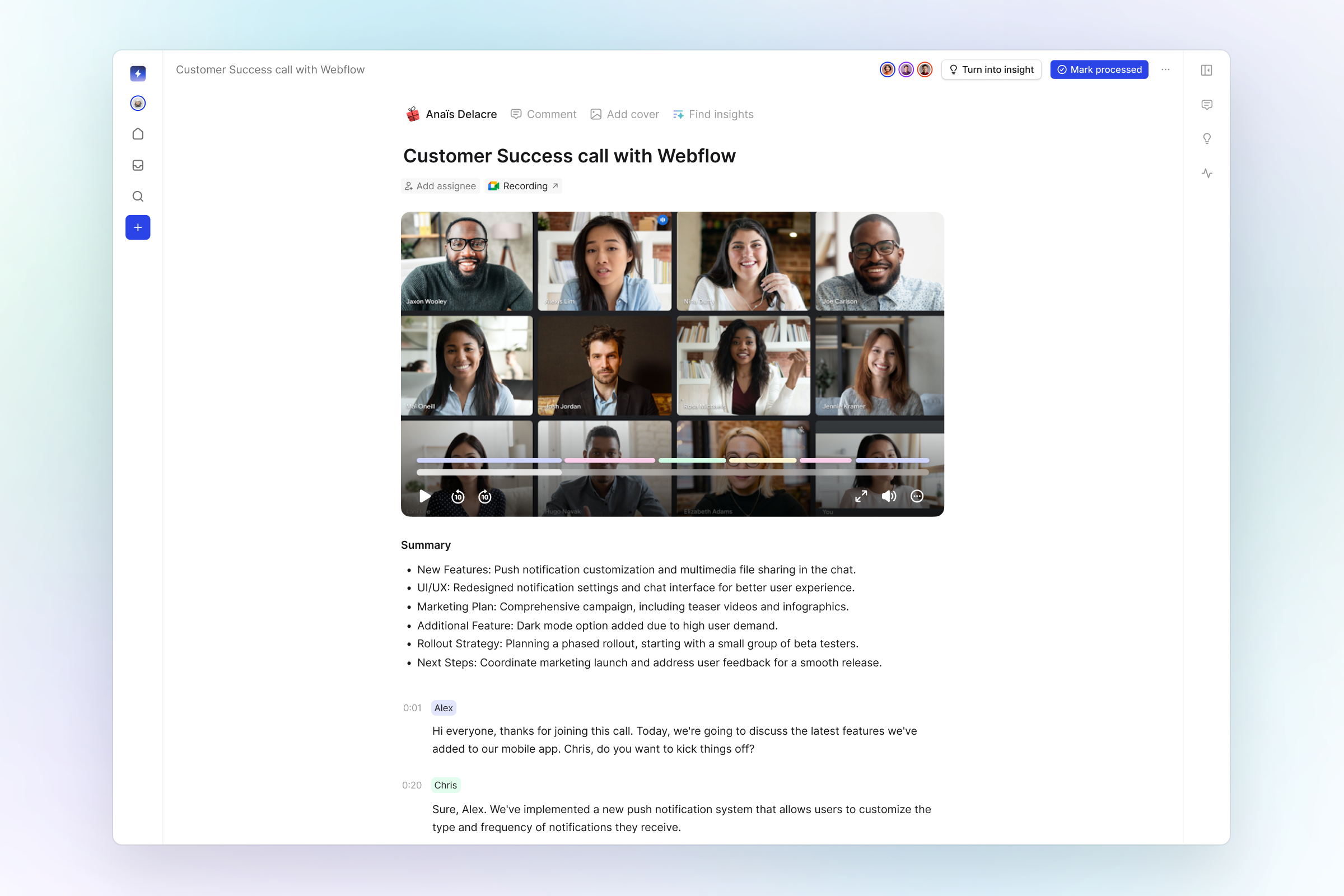Viewport: 1344px width, 896px height.
Task: Click Turn into insight button
Action: pyautogui.click(x=991, y=69)
